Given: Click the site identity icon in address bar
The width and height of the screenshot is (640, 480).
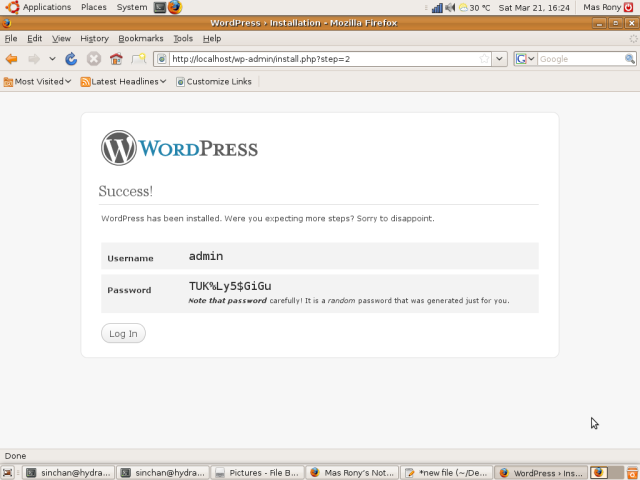Looking at the screenshot, I should point(162,59).
